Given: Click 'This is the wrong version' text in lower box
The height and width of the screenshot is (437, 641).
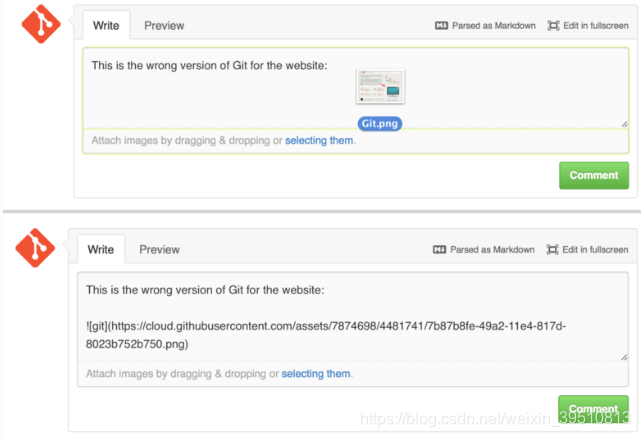Looking at the screenshot, I should 205,290.
